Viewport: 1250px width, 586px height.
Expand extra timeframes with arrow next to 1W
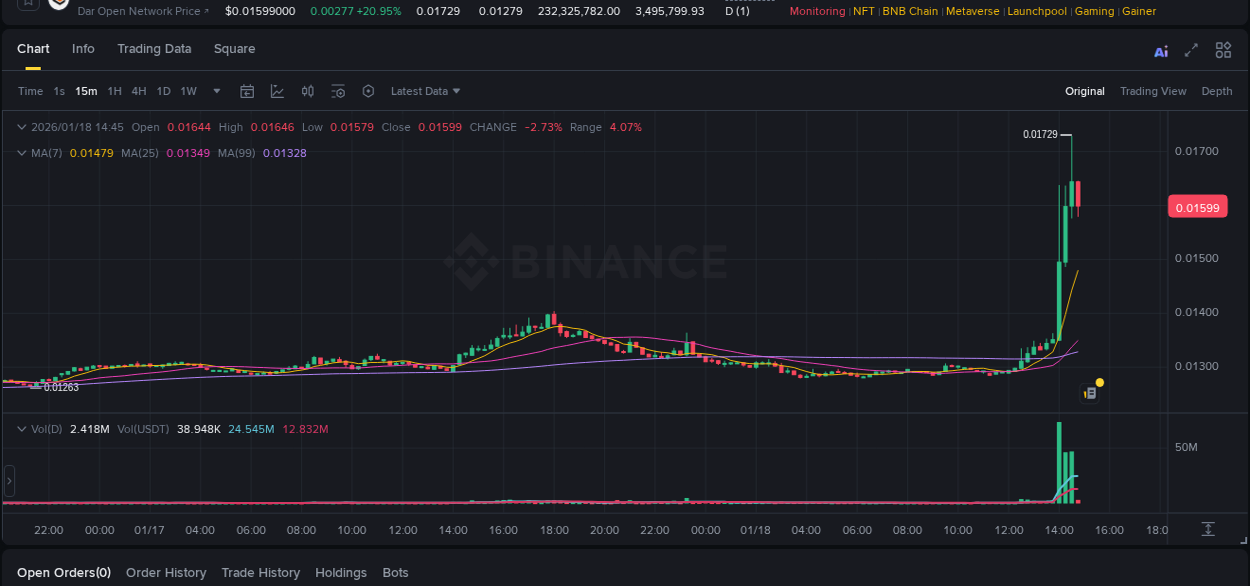pyautogui.click(x=214, y=90)
